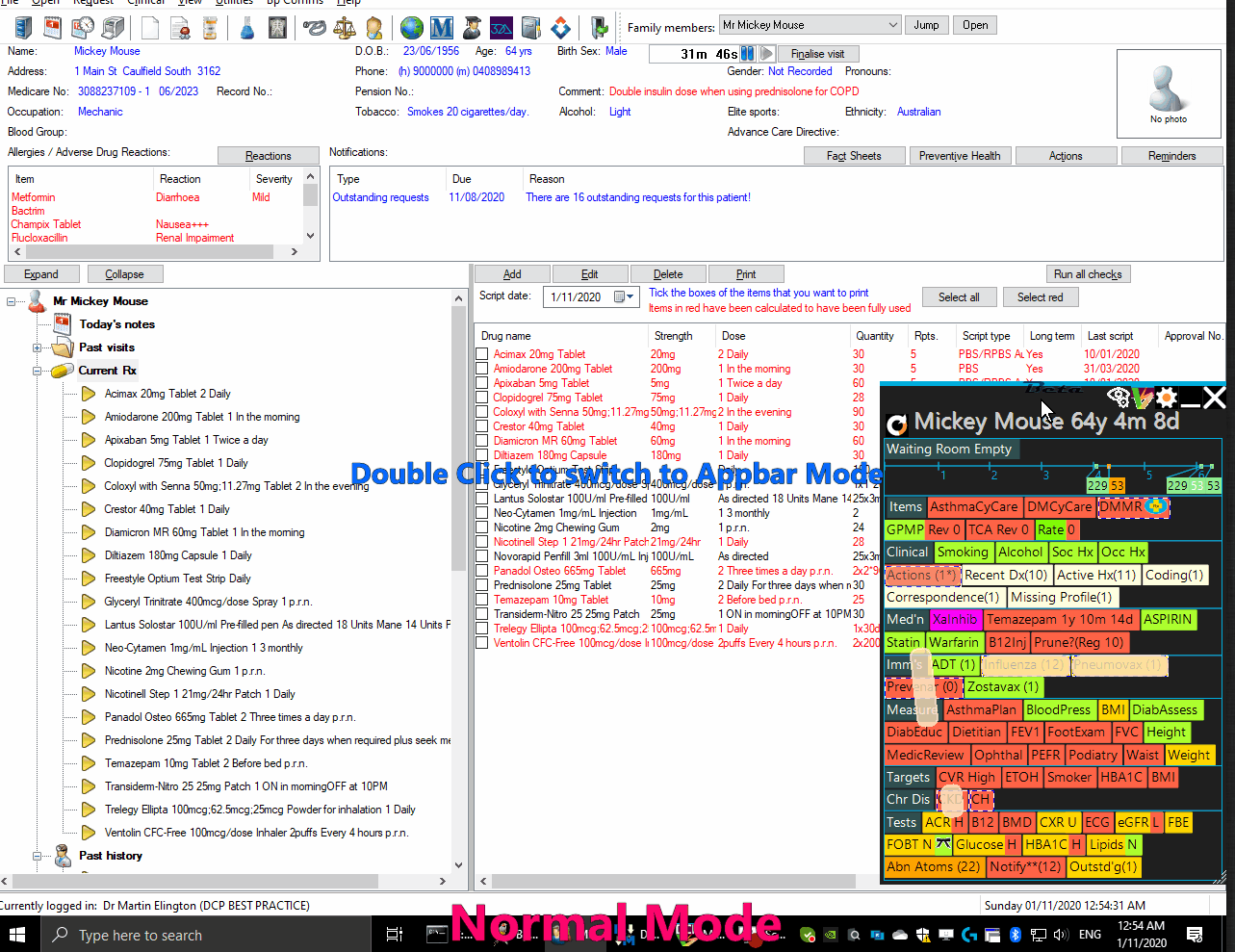Collapse the Current Rx tree node
Image resolution: width=1235 pixels, height=952 pixels.
coord(38,371)
